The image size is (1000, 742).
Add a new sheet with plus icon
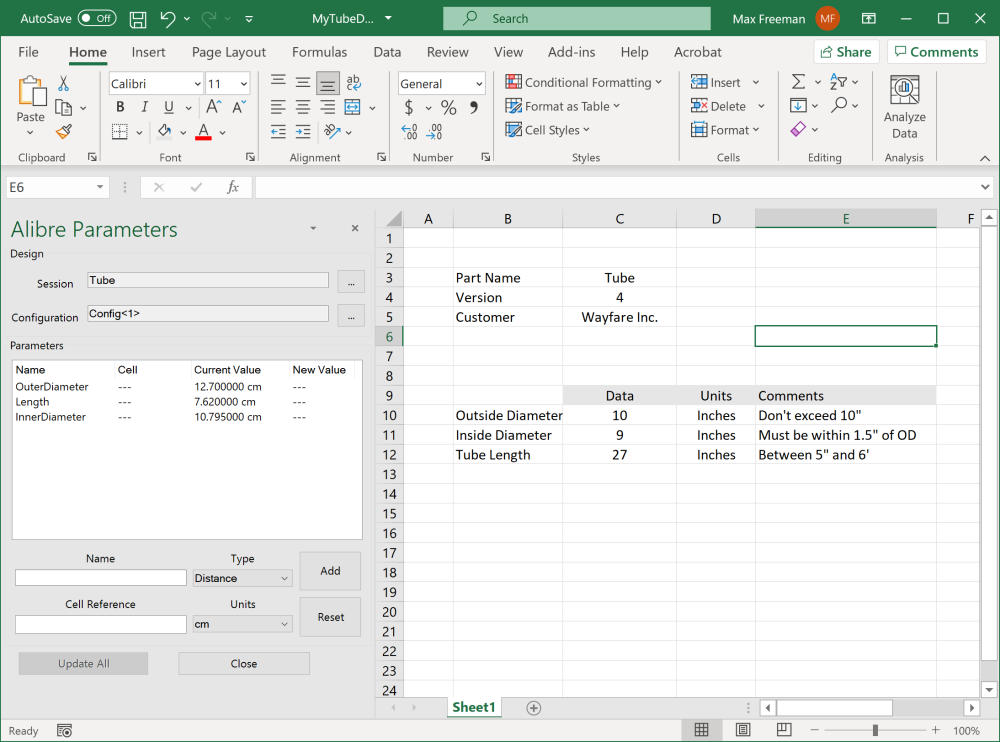pyautogui.click(x=534, y=708)
